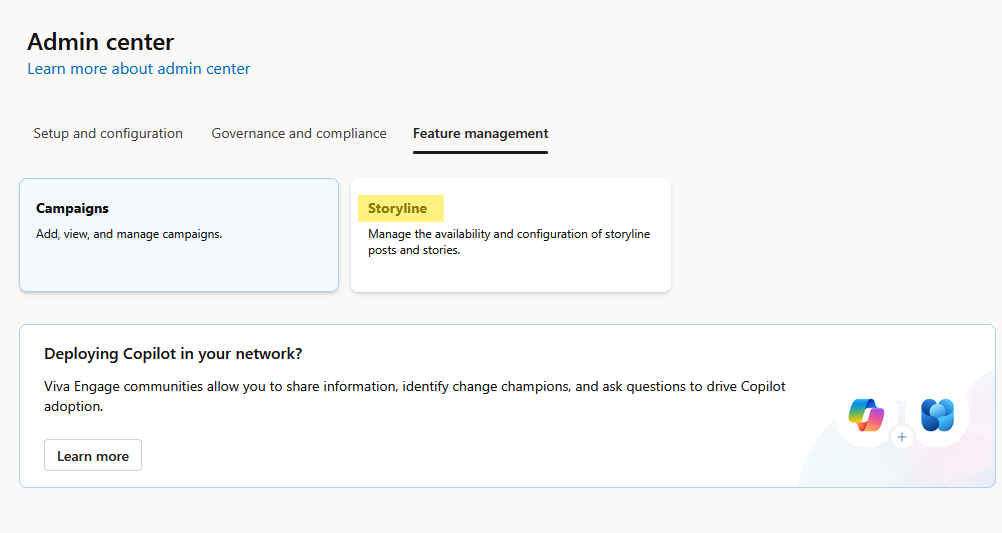1002x533 pixels.
Task: Click the Viva Engage communities description text
Action: [x=415, y=396]
